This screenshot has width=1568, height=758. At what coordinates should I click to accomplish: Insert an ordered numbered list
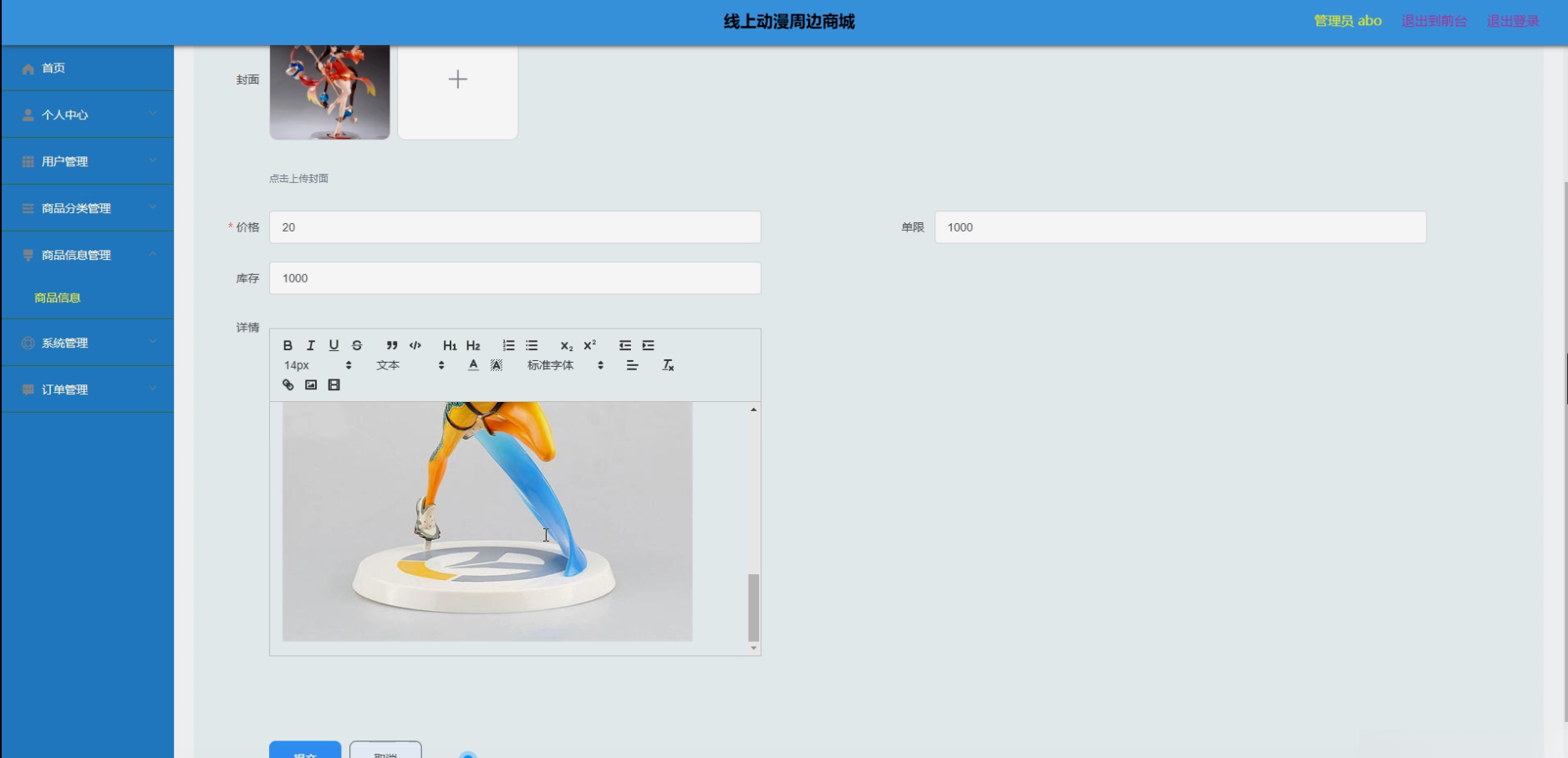[x=508, y=345]
